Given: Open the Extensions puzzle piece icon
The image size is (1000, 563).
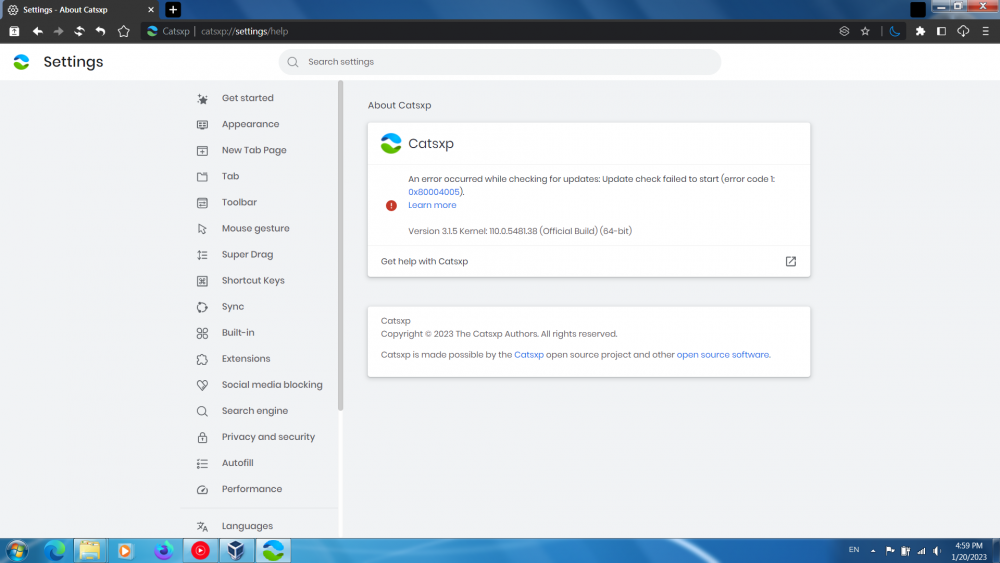Looking at the screenshot, I should [920, 31].
